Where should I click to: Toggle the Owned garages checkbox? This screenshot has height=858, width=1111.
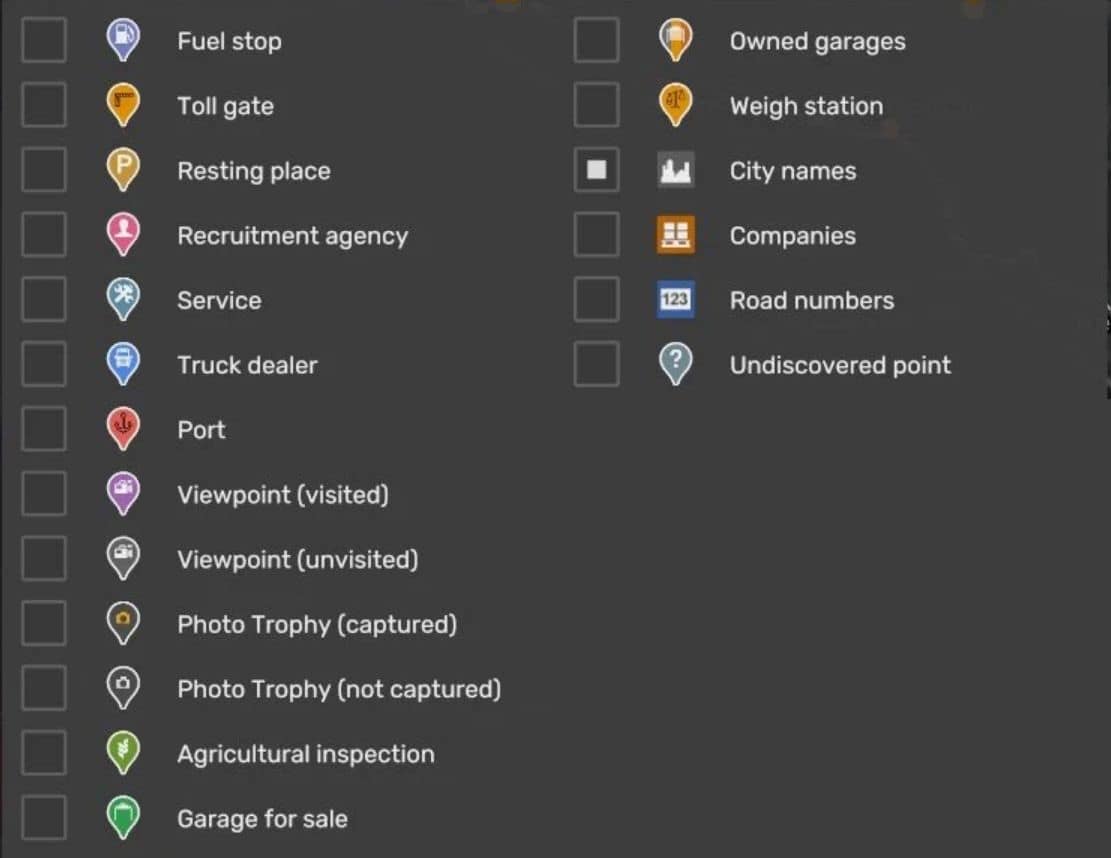pos(596,41)
